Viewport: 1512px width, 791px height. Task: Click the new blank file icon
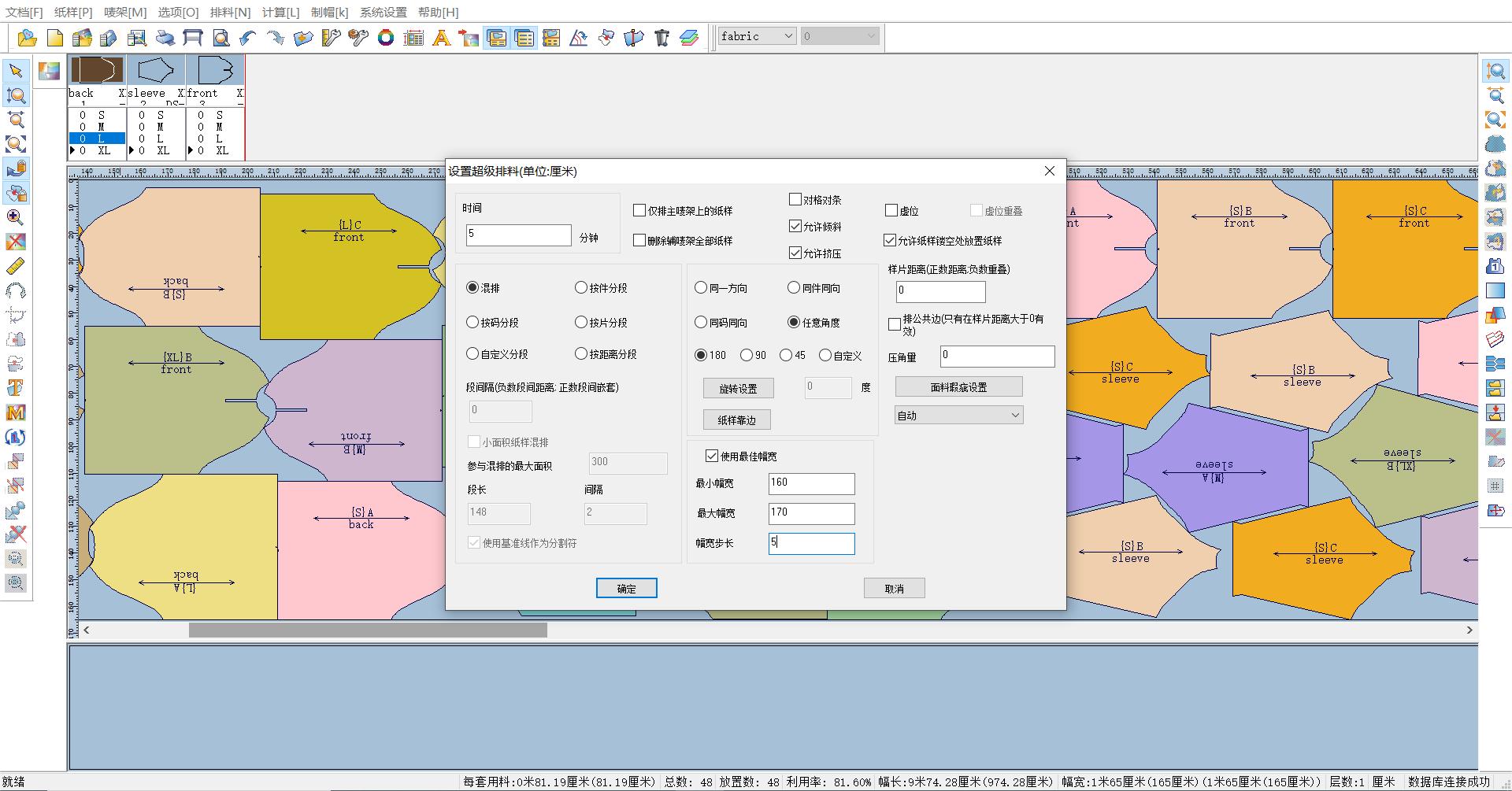coord(55,37)
